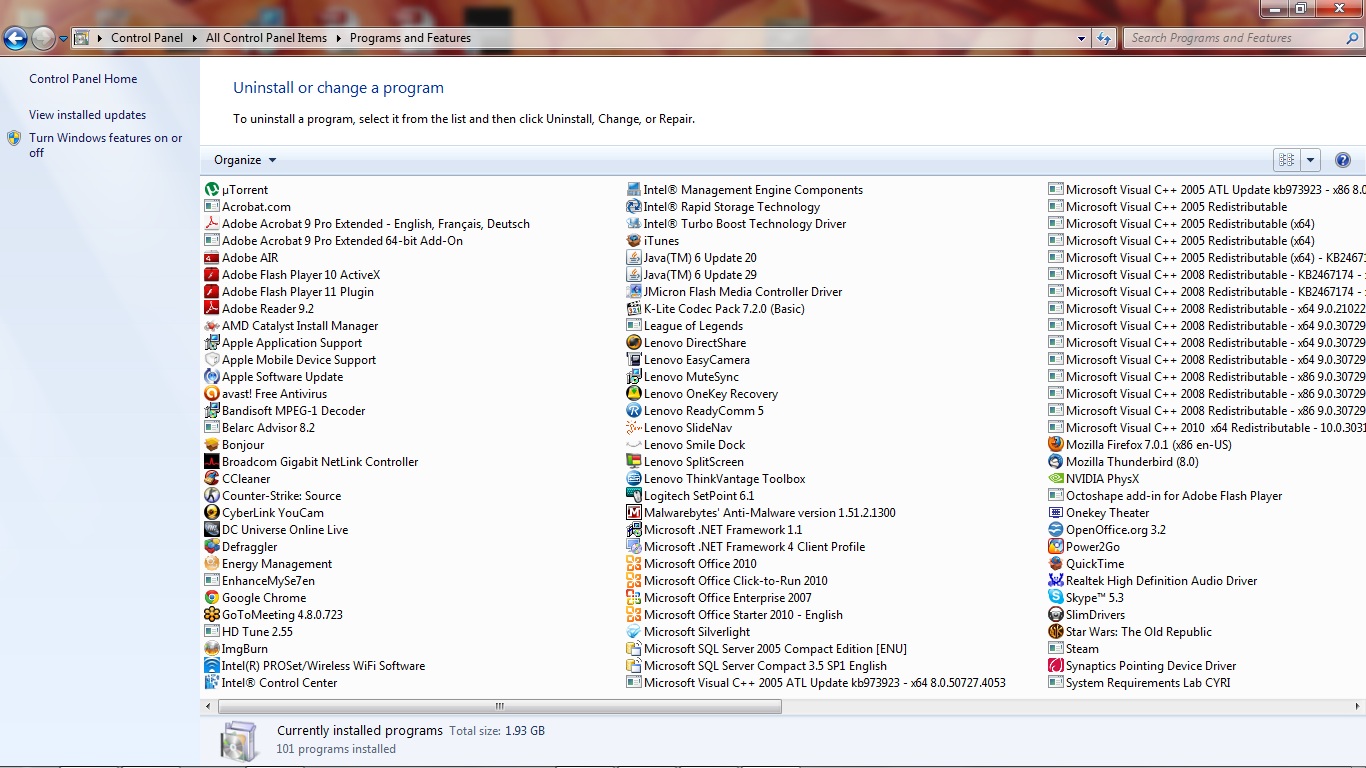Click the Realtek High Definition Audio Driver icon
The image size is (1366, 768).
[x=1056, y=581]
